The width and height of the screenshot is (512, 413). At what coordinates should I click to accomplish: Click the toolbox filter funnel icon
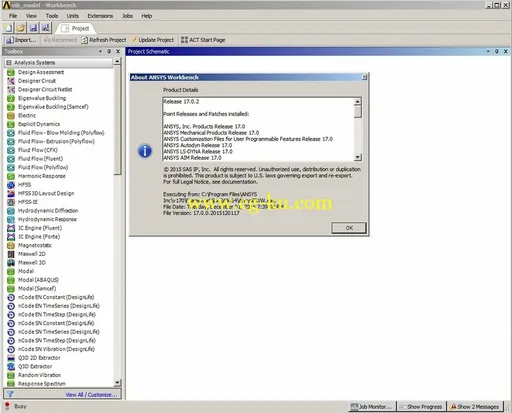tap(10, 394)
